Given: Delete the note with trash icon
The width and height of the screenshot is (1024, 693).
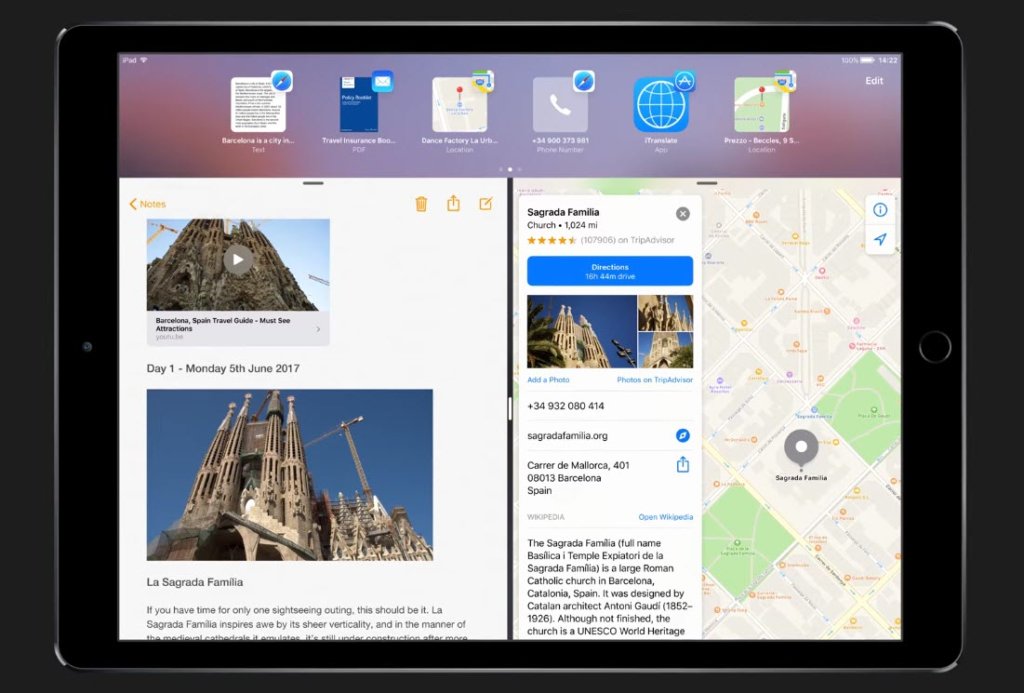Looking at the screenshot, I should coord(421,204).
